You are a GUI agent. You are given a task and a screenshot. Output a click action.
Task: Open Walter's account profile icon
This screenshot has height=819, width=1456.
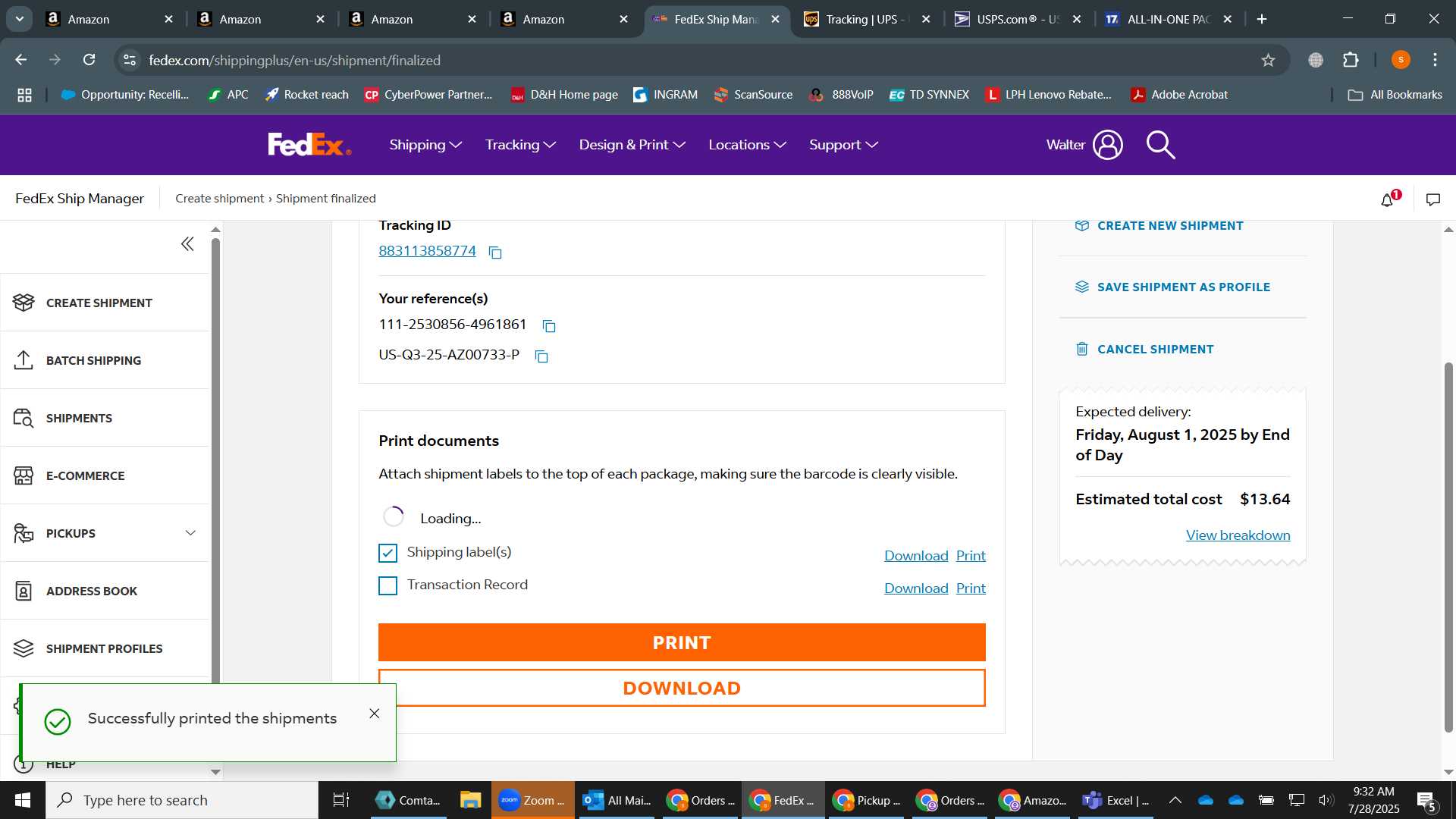click(1107, 145)
